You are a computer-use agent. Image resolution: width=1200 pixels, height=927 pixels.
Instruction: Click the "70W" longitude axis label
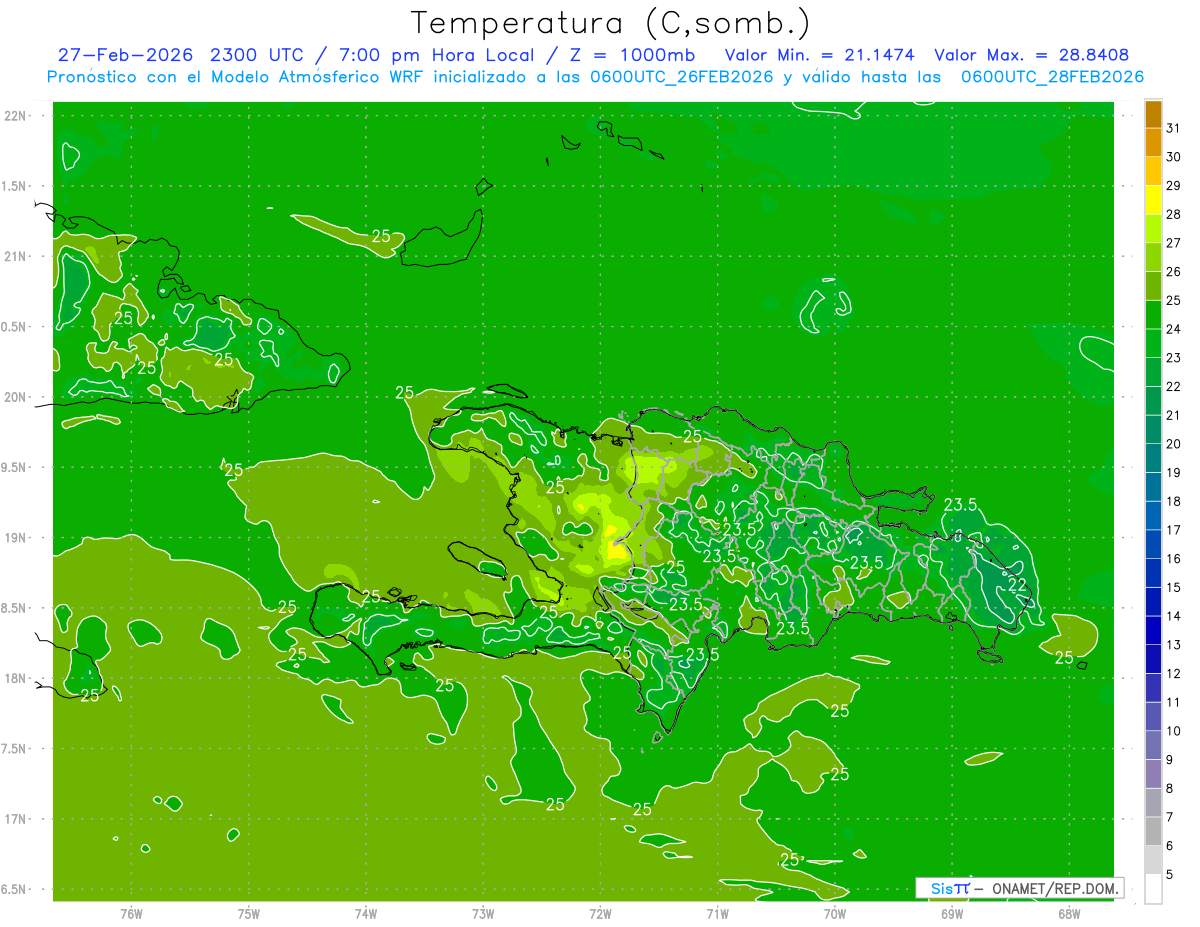[x=835, y=913]
